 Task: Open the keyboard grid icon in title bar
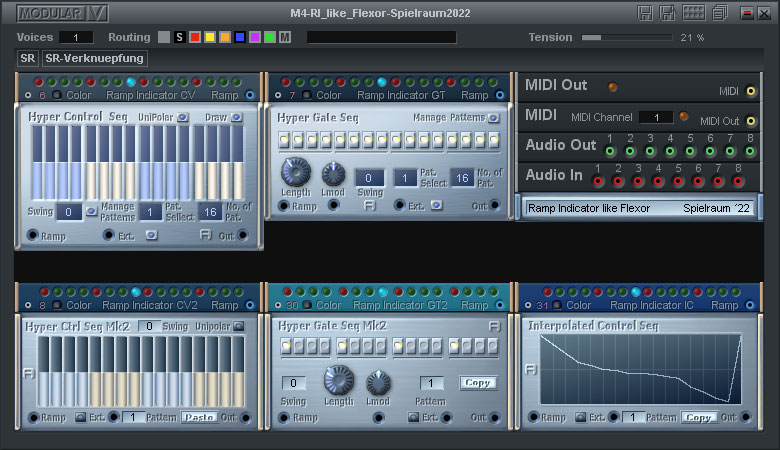pos(693,13)
